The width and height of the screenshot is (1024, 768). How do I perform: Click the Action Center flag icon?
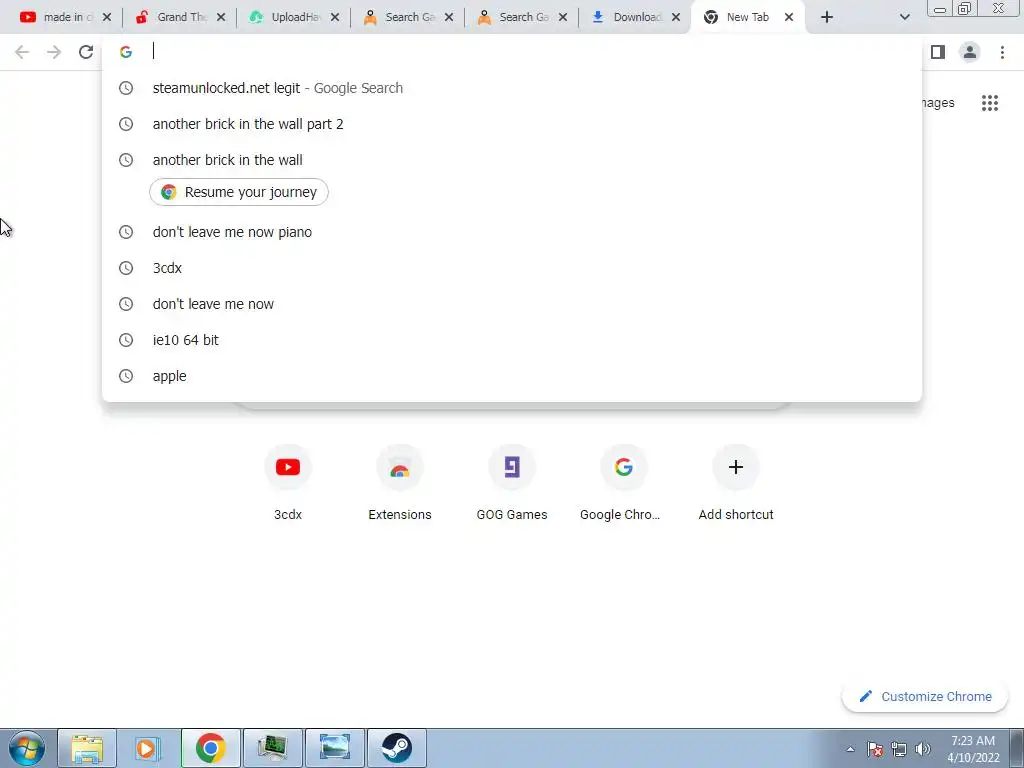(x=875, y=749)
